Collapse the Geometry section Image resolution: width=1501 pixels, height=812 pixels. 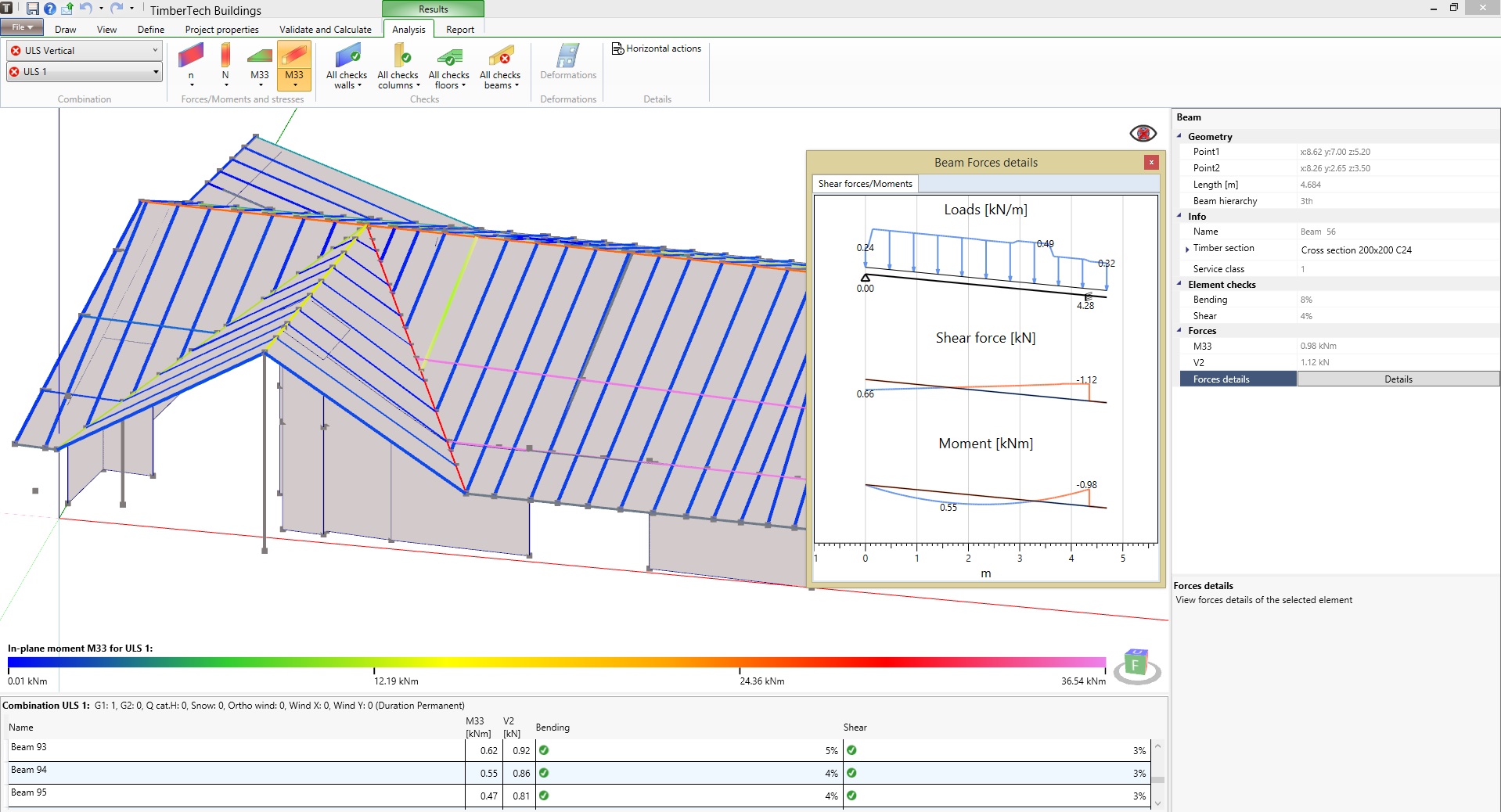1179,136
